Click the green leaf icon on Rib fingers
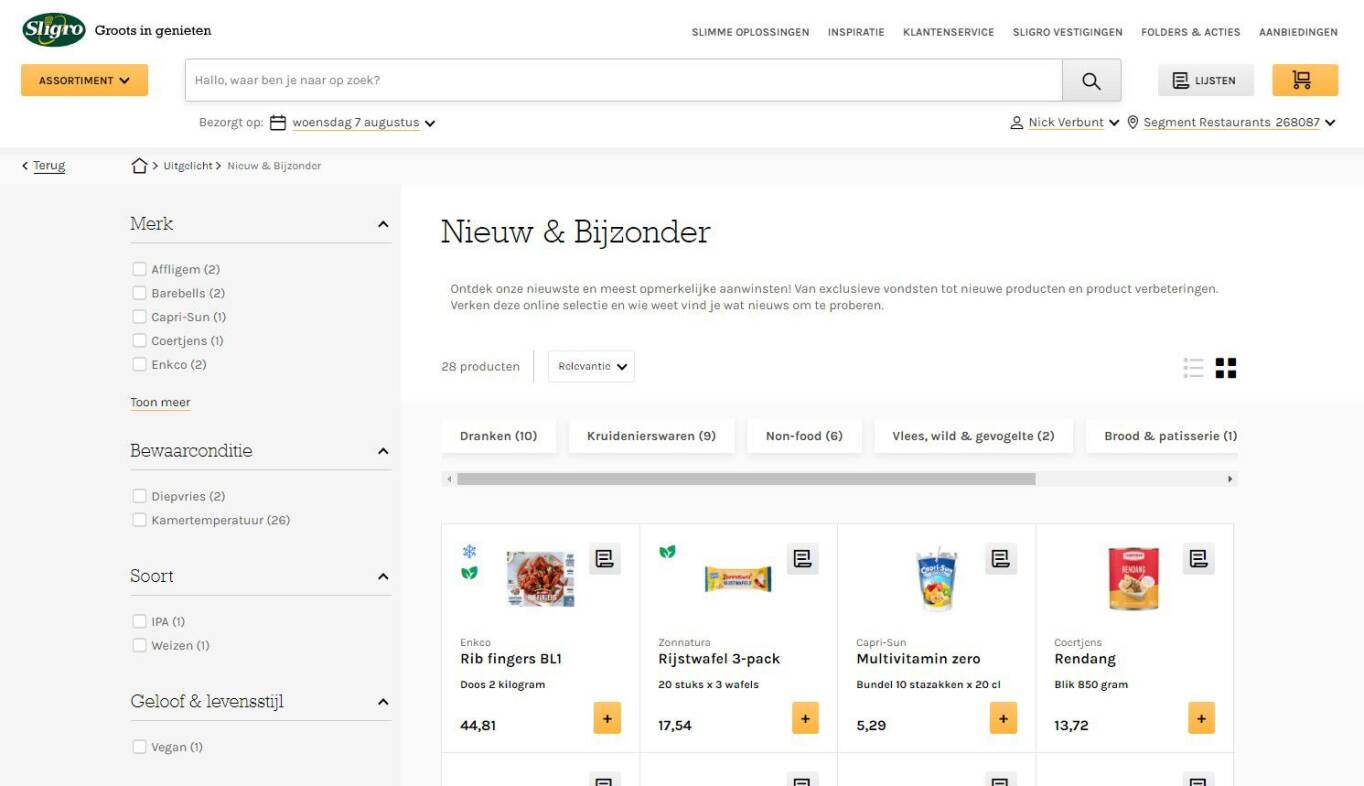The width and height of the screenshot is (1364, 786). click(x=469, y=573)
